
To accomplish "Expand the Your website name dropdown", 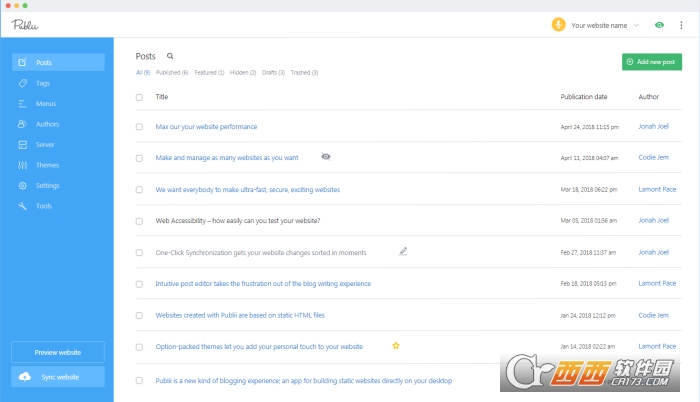I will click(638, 25).
